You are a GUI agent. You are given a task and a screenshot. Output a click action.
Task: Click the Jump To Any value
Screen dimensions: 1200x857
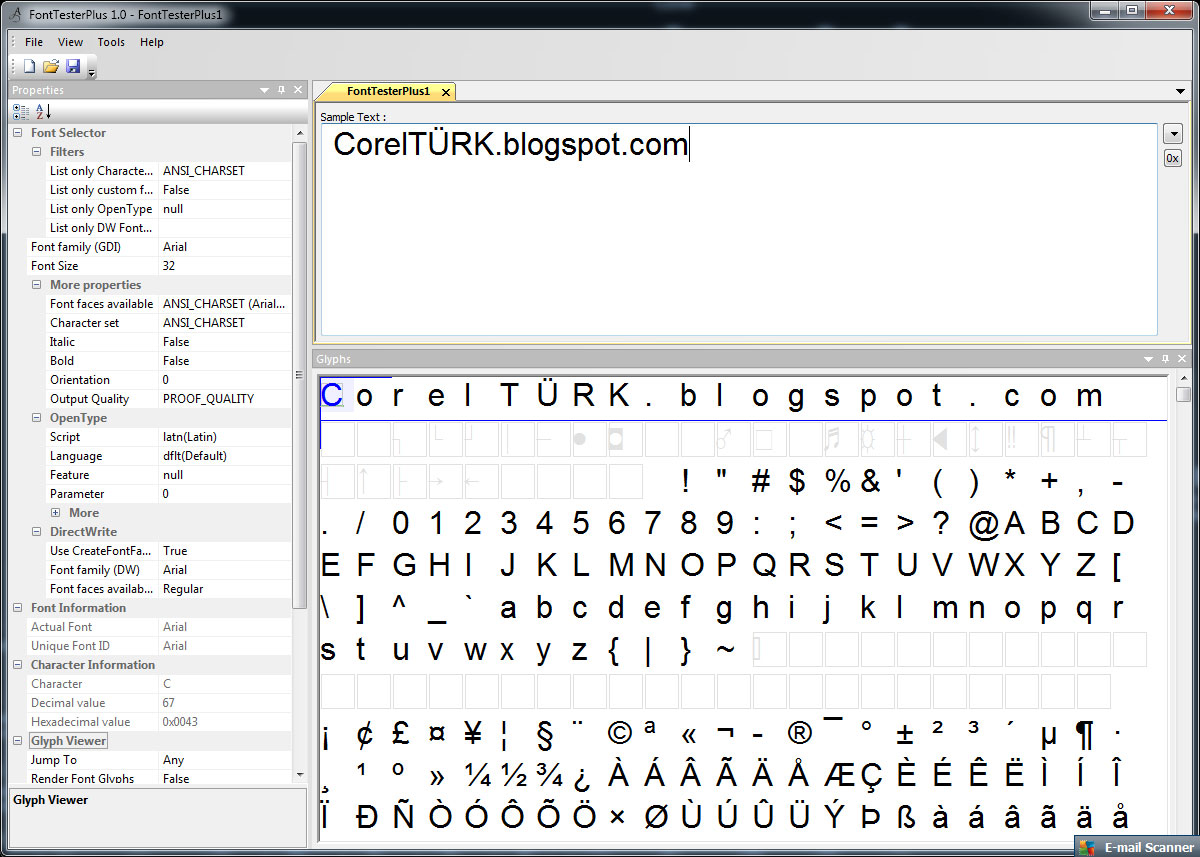pos(225,760)
